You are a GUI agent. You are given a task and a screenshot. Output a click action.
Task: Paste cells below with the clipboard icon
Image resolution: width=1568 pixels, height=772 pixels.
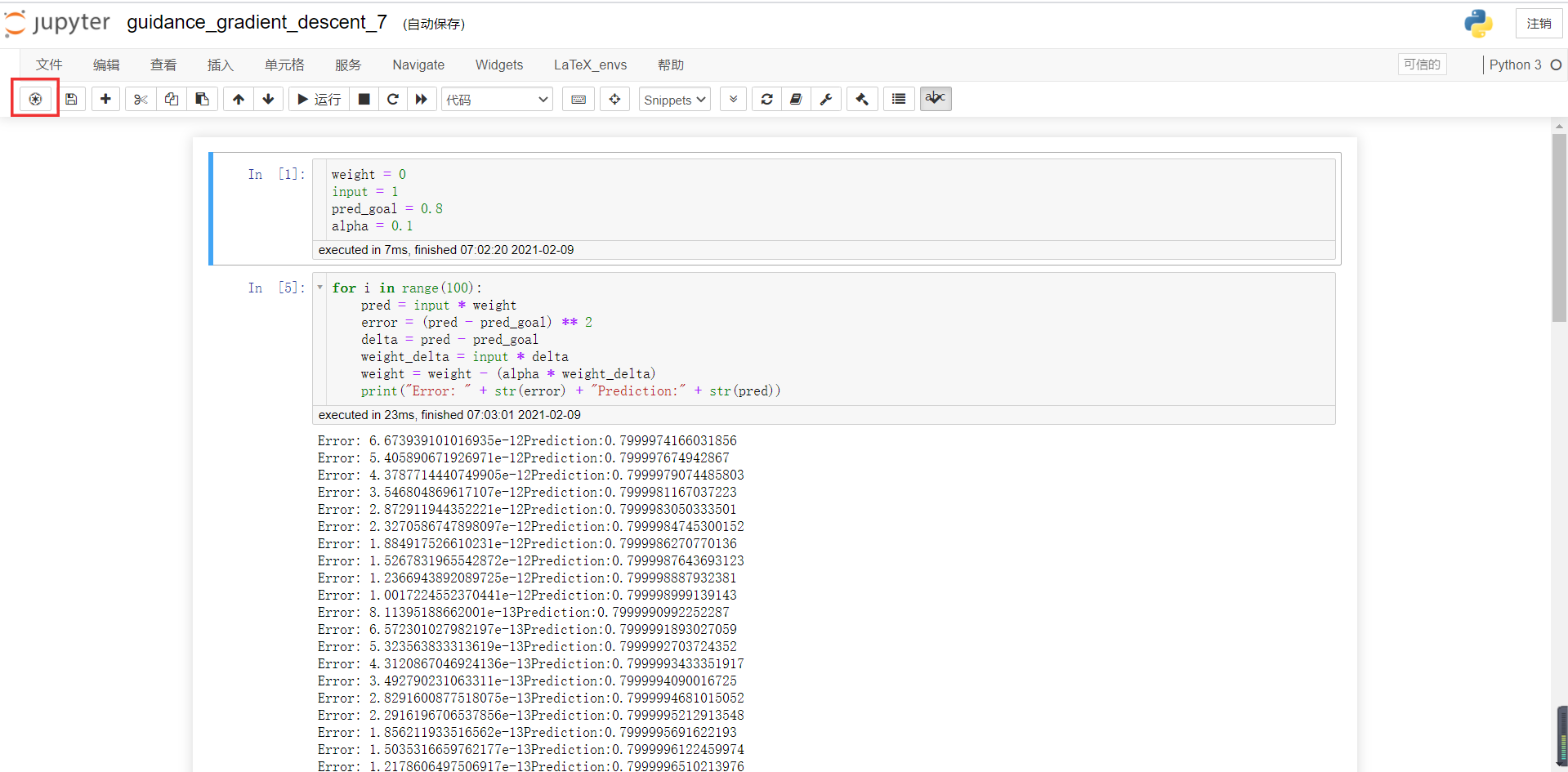click(202, 99)
